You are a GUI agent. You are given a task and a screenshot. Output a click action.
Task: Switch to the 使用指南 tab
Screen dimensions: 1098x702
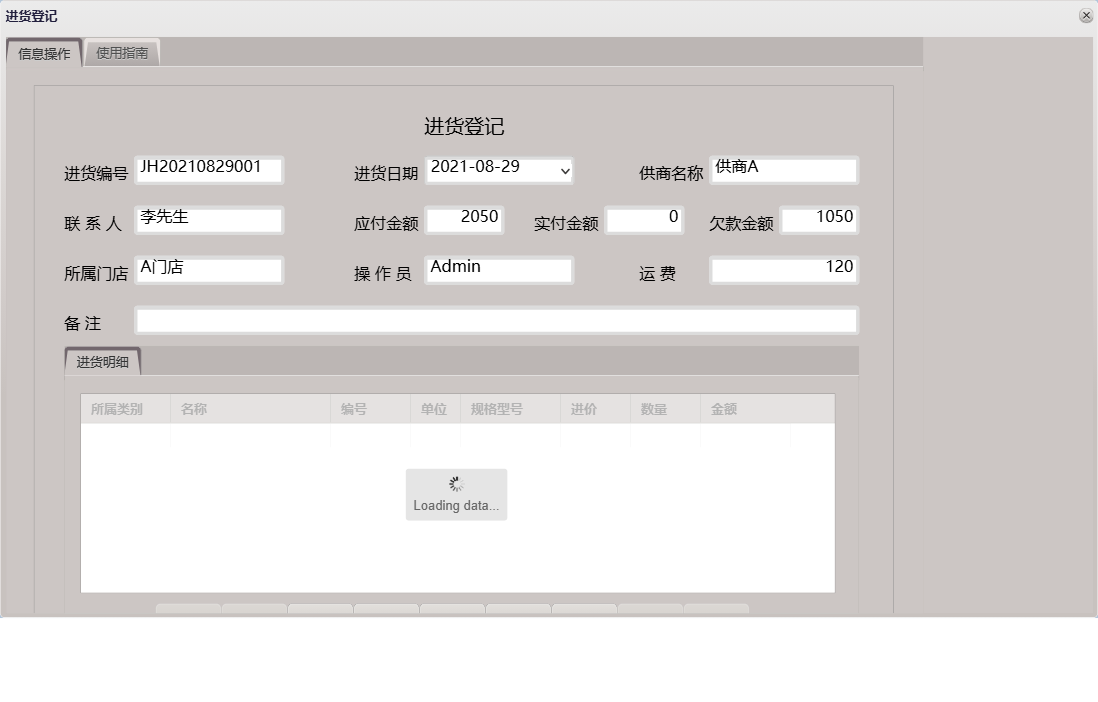pos(122,52)
